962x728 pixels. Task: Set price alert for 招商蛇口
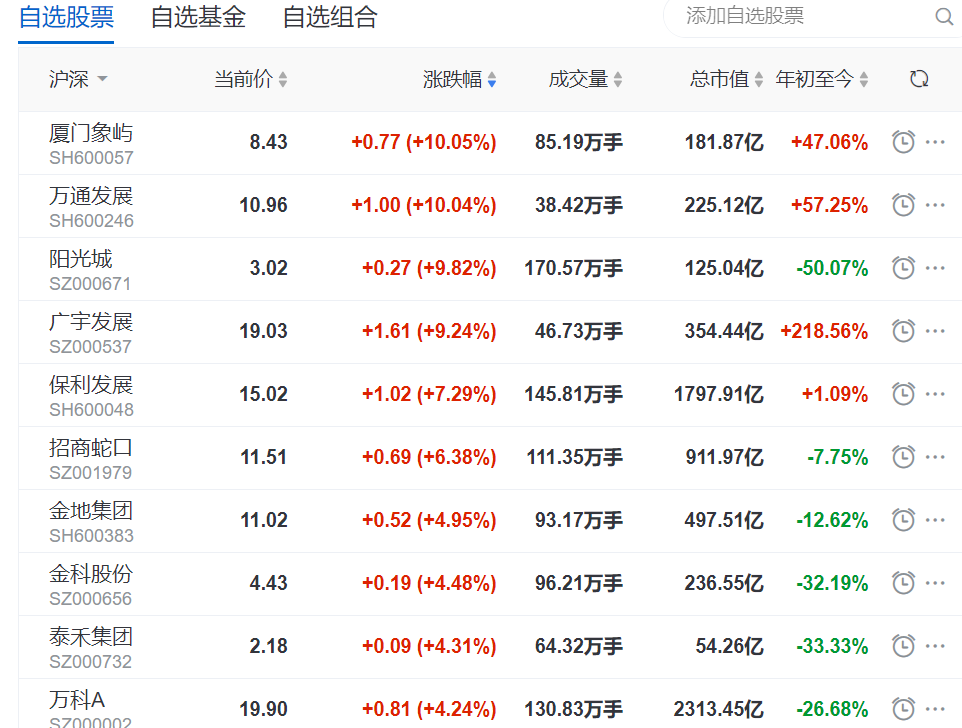[903, 457]
